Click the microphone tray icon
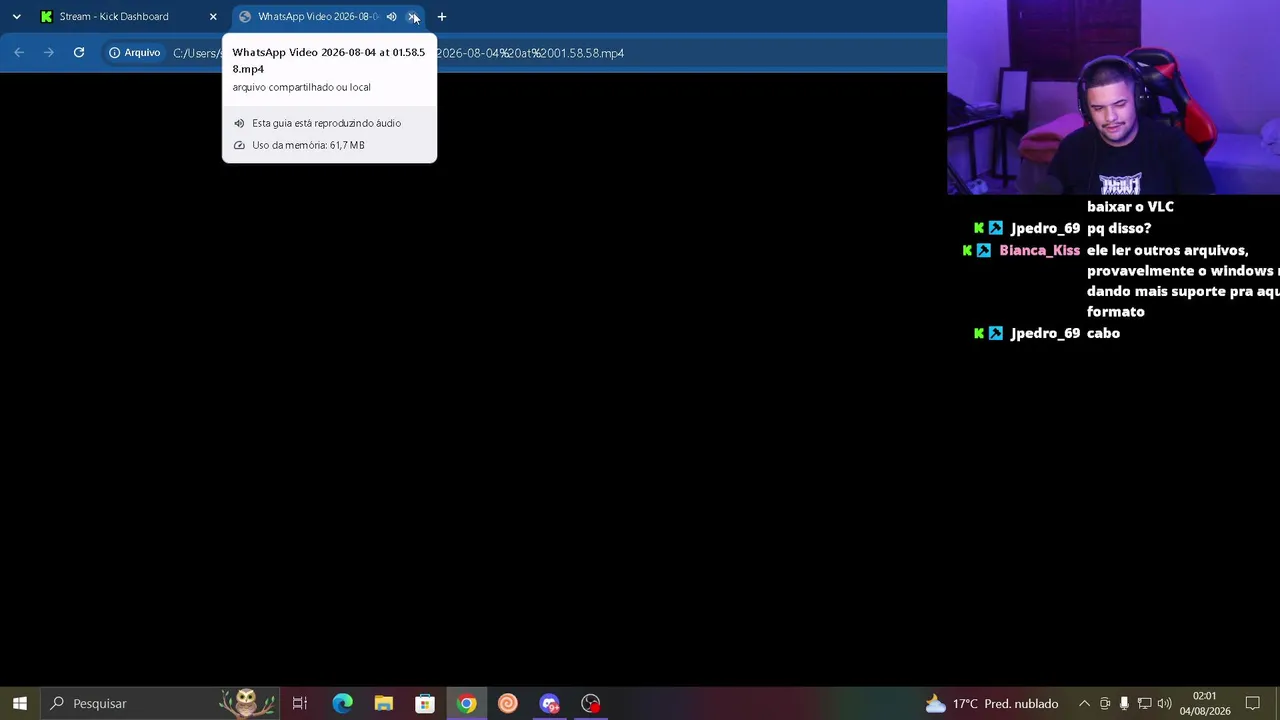1280x720 pixels. click(x=1125, y=703)
